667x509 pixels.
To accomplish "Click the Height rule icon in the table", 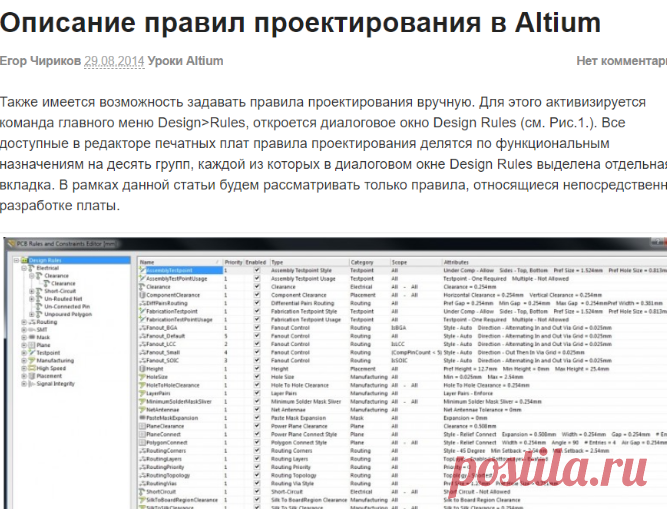I will pos(143,369).
